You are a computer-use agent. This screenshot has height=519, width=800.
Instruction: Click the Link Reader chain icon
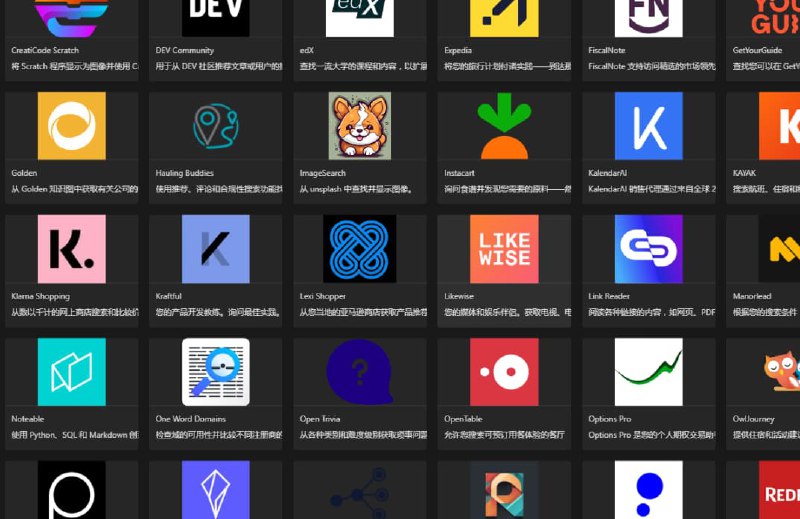point(648,249)
